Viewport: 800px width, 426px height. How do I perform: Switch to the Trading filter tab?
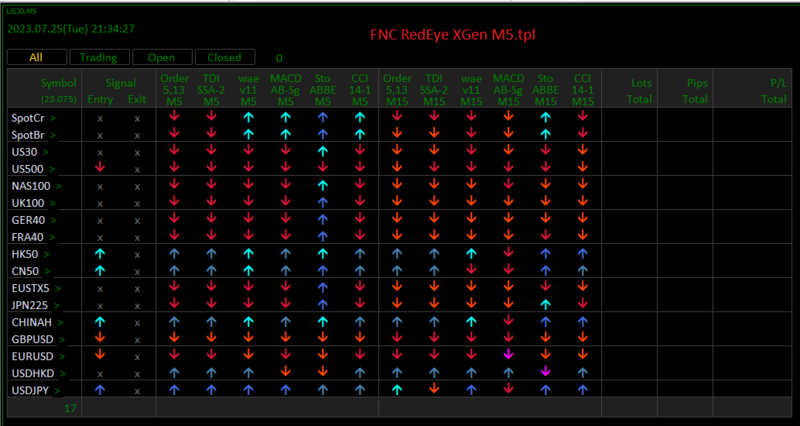[x=99, y=57]
